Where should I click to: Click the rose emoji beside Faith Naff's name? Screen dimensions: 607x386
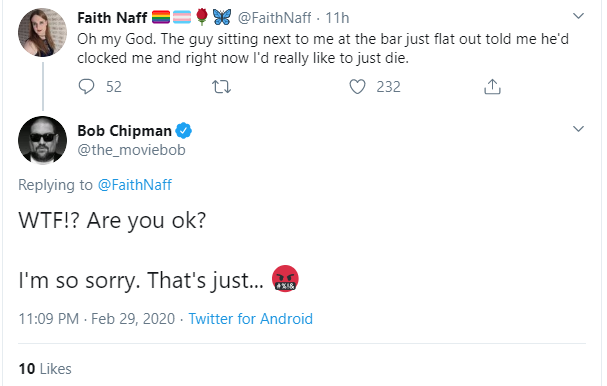(202, 17)
